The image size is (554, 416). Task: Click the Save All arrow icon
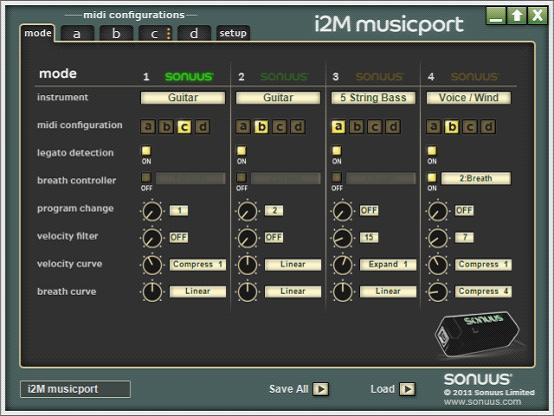tap(320, 389)
